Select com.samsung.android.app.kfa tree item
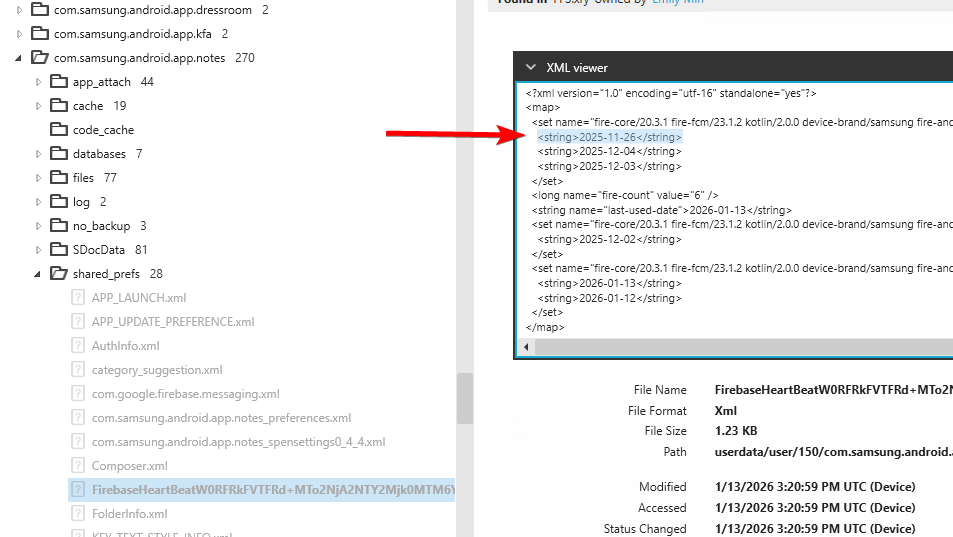The image size is (953, 537). 132,34
